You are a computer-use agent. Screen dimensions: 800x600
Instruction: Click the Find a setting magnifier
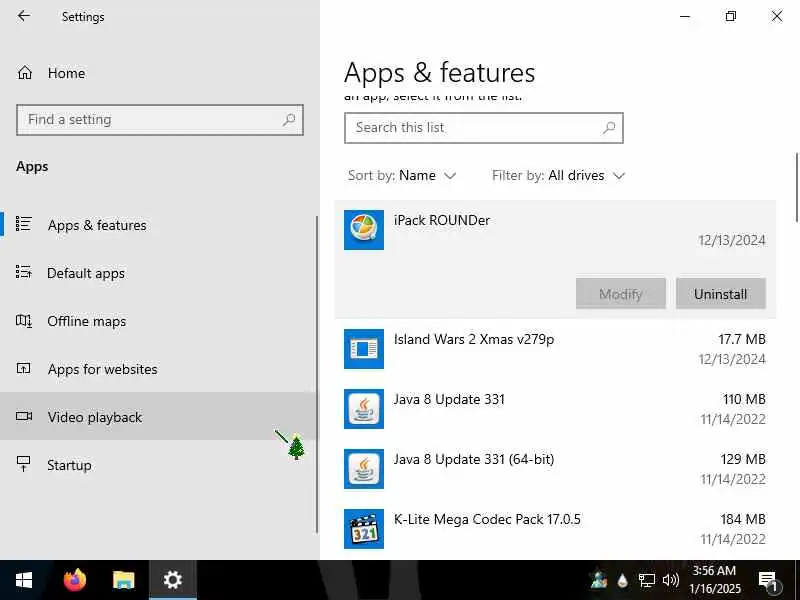coord(289,119)
